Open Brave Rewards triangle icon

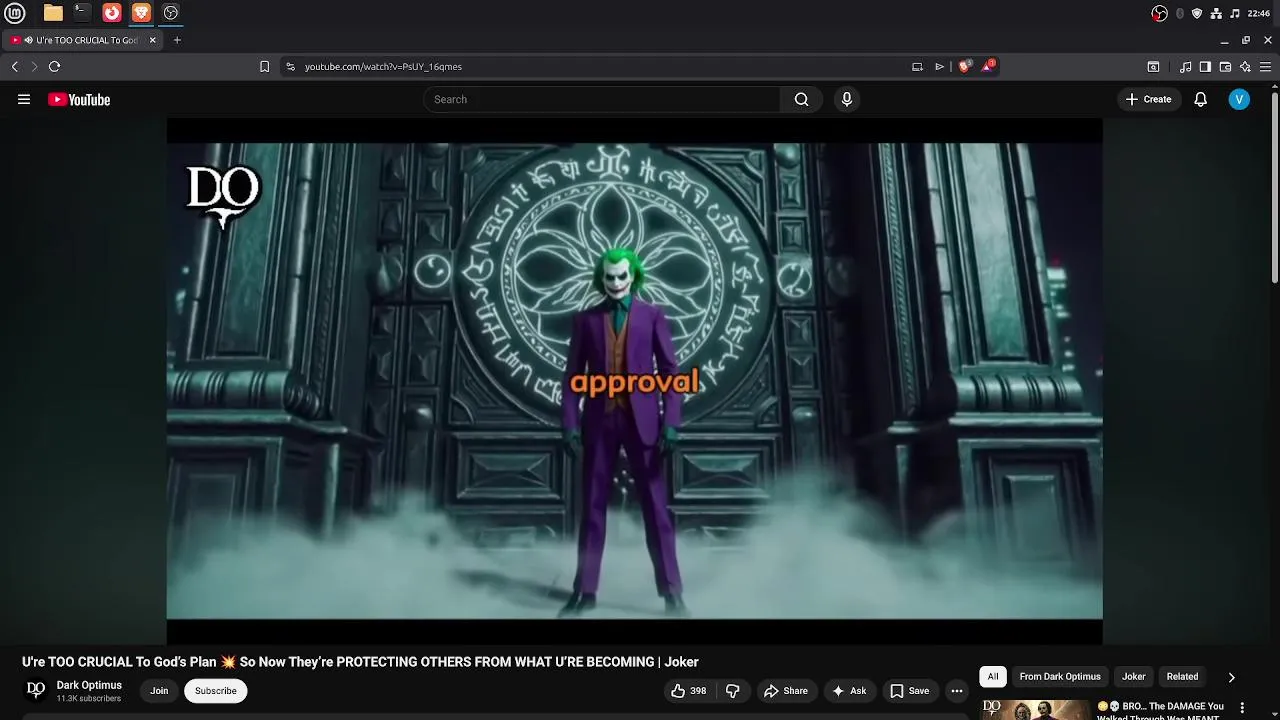(988, 66)
